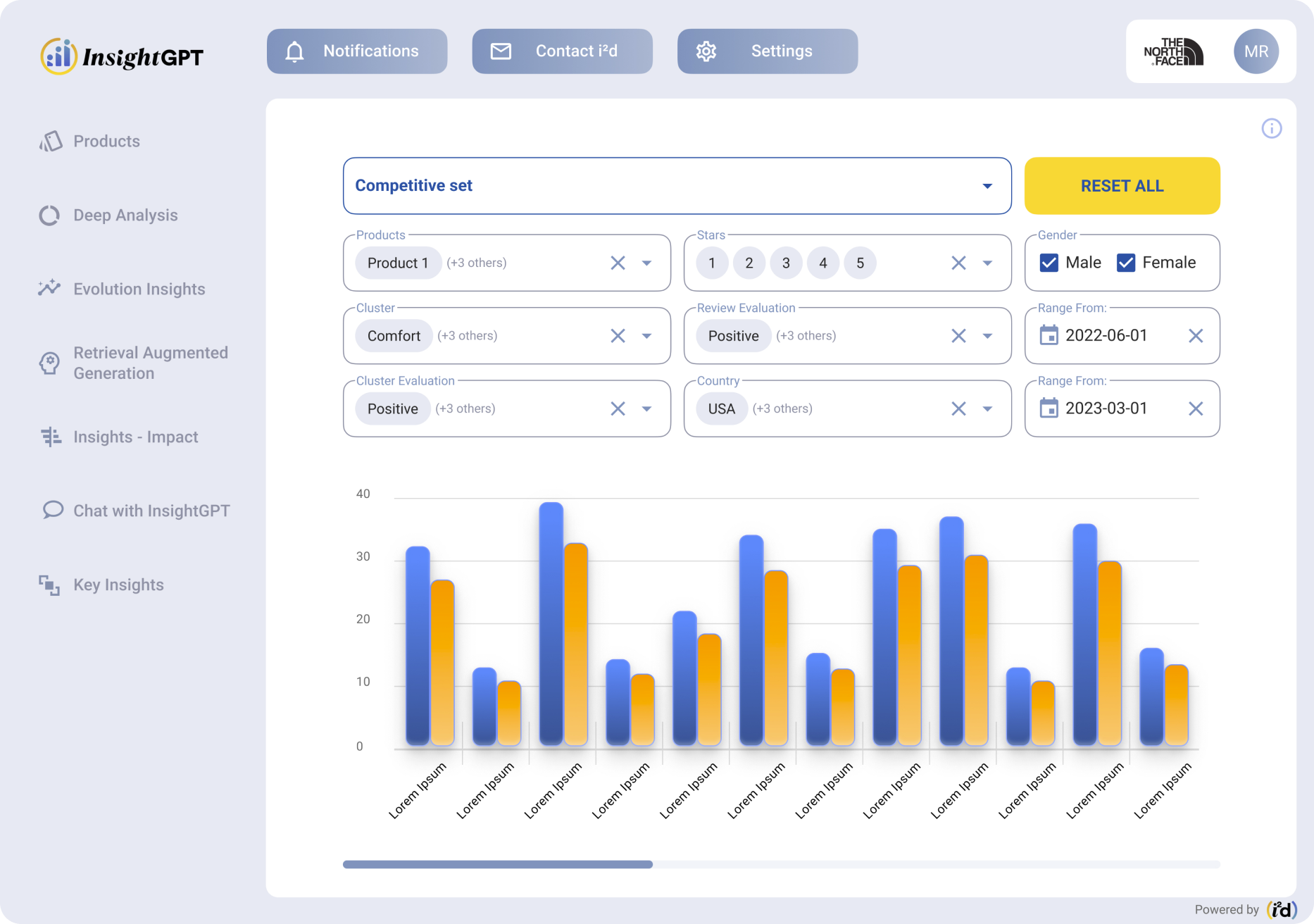
Task: Clear the Products filter with its X icon
Action: click(618, 263)
